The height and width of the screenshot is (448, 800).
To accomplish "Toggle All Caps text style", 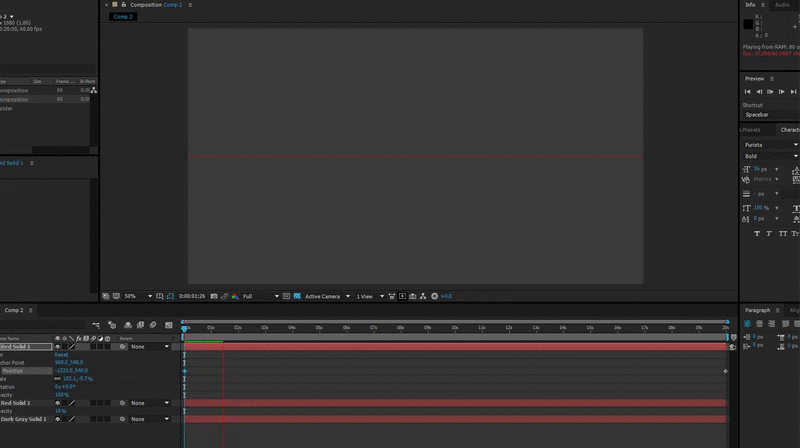I will pyautogui.click(x=783, y=234).
